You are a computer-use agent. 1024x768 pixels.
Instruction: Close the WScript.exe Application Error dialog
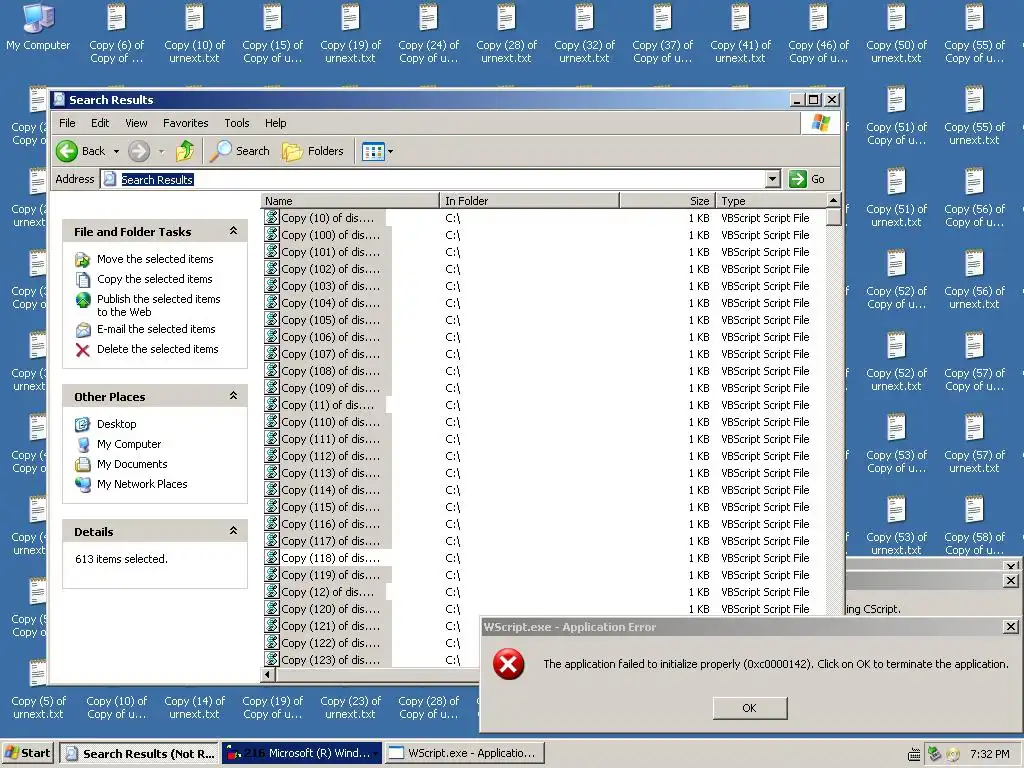[1010, 627]
